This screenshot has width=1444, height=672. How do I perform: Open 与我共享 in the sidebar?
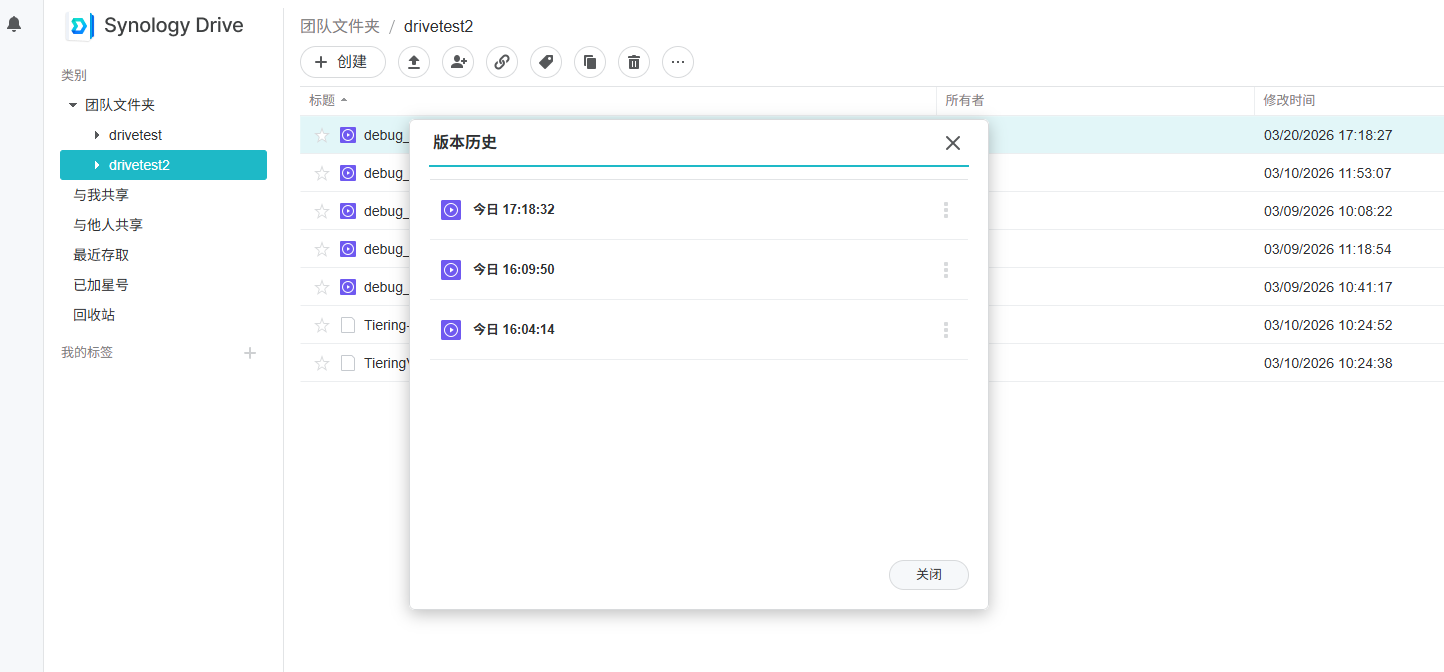[101, 195]
